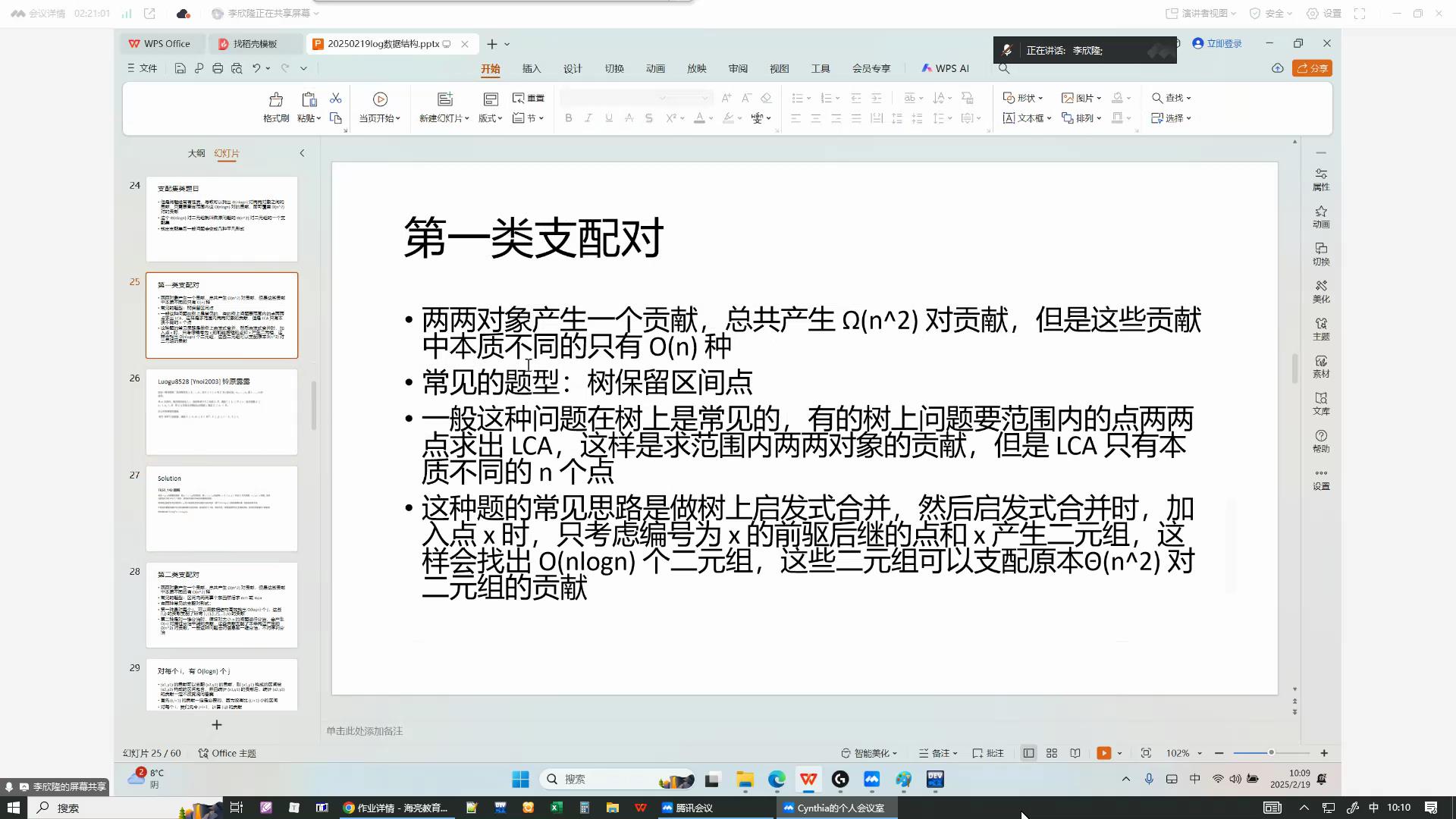Select slide 28 thumbnail 第二类支配对
The image size is (1456, 819).
[x=221, y=604]
